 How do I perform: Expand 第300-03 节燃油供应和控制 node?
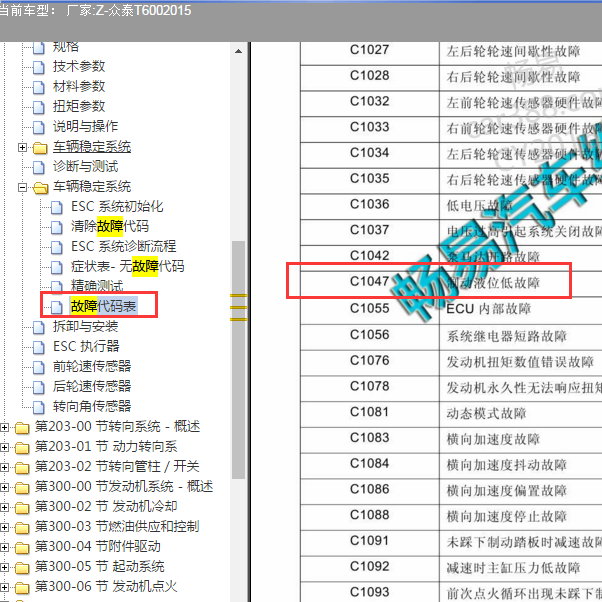click(x=4, y=527)
